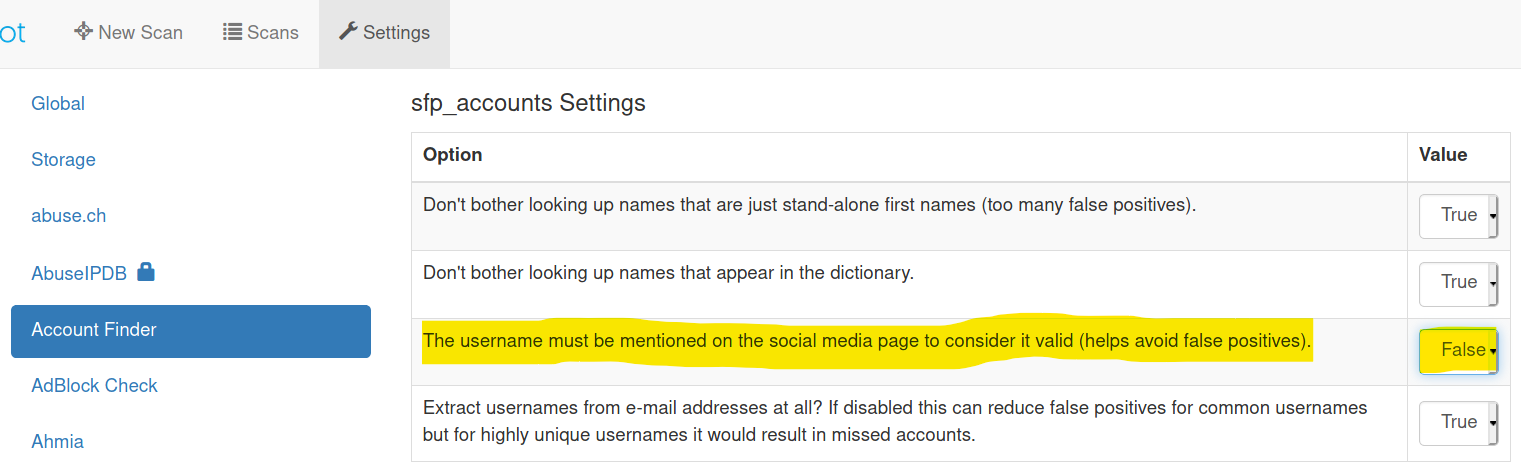Click the Option column header
This screenshot has height=467, width=1521.
pos(453,155)
